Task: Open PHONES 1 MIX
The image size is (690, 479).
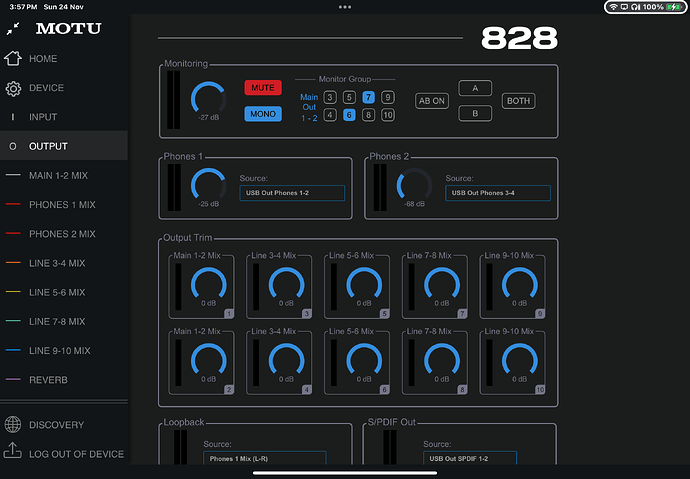Action: point(64,205)
